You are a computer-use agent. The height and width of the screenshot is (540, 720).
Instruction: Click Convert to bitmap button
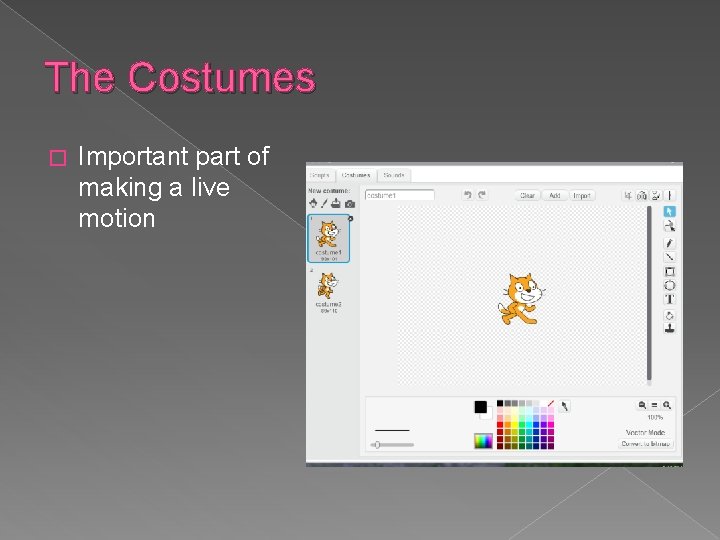click(x=646, y=444)
